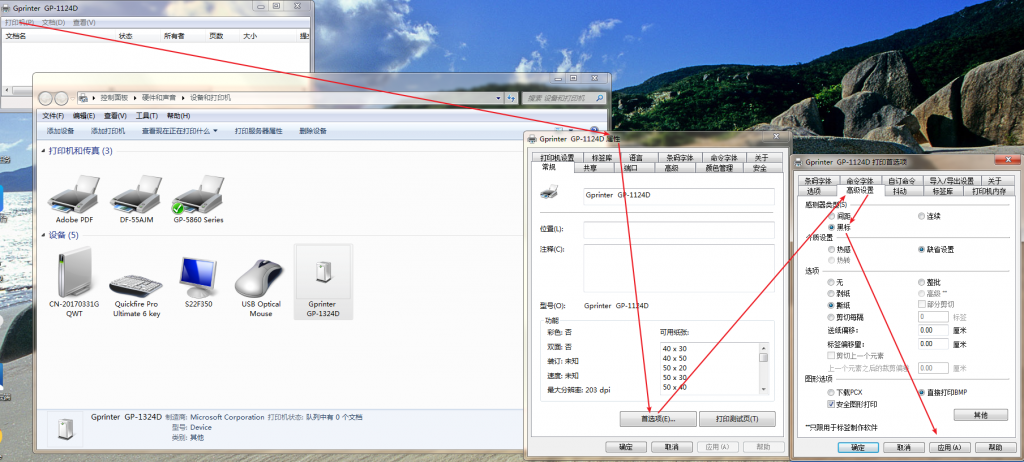Click the address bar location icon
1024x462 pixels.
click(x=84, y=98)
